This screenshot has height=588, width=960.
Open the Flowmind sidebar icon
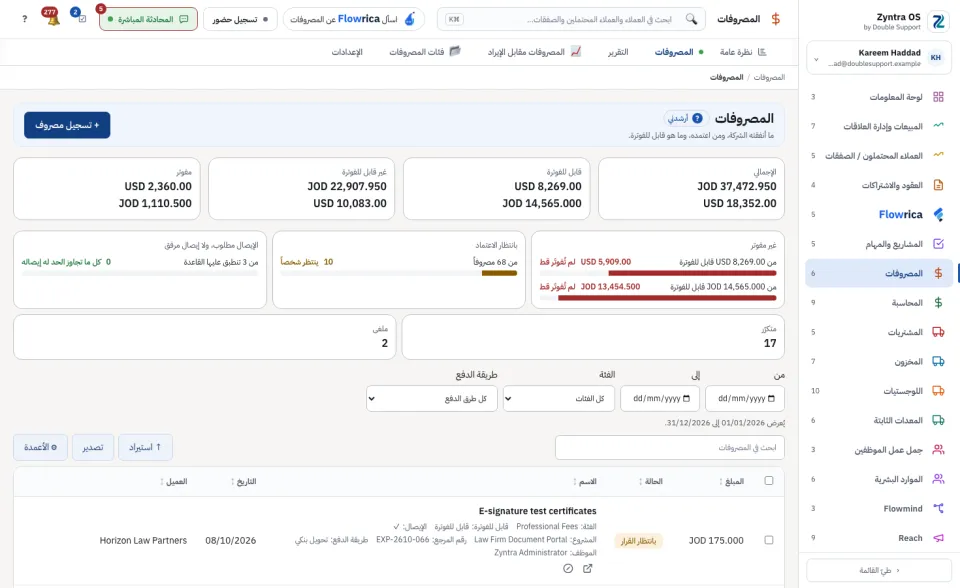tap(938, 508)
